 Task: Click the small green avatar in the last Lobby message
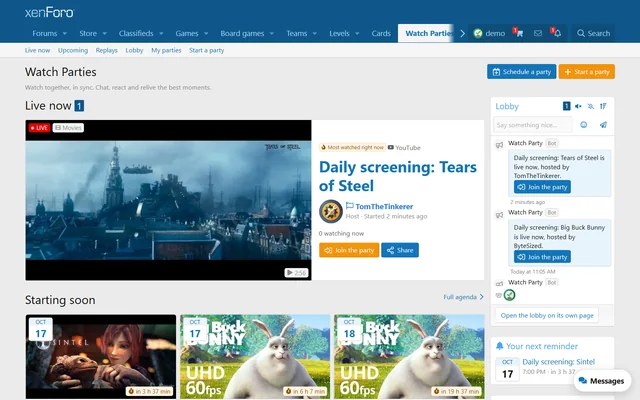(509, 295)
